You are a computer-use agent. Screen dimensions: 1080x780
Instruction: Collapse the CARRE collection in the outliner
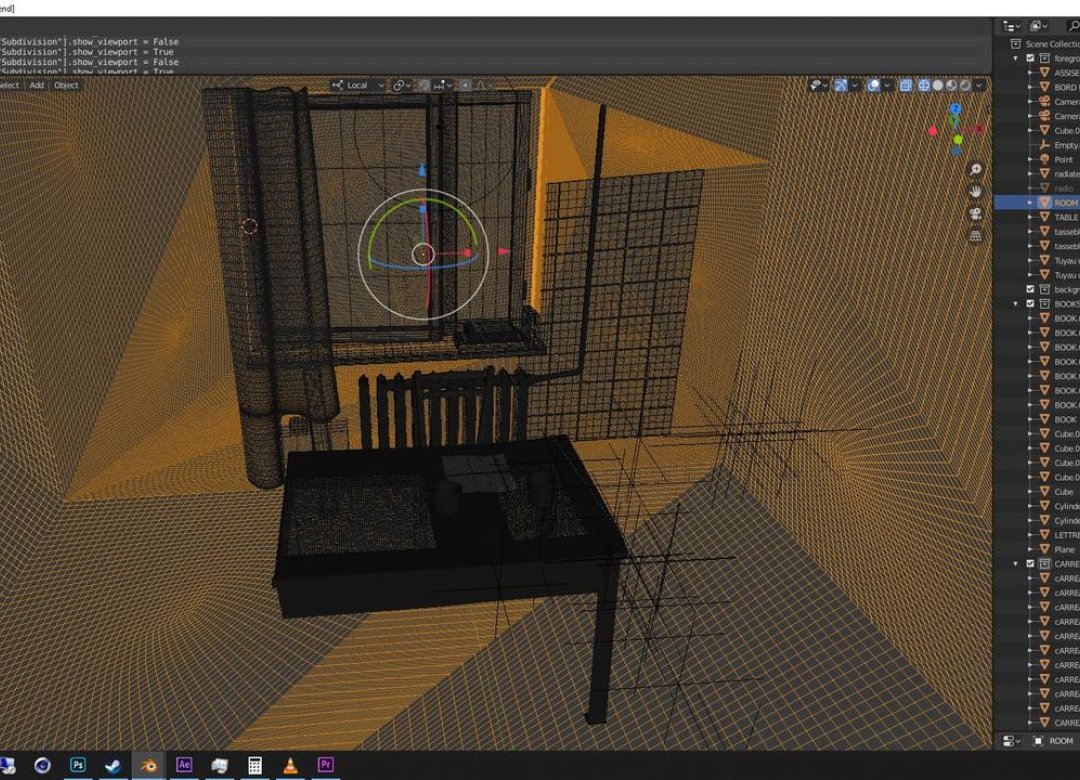pos(1016,564)
